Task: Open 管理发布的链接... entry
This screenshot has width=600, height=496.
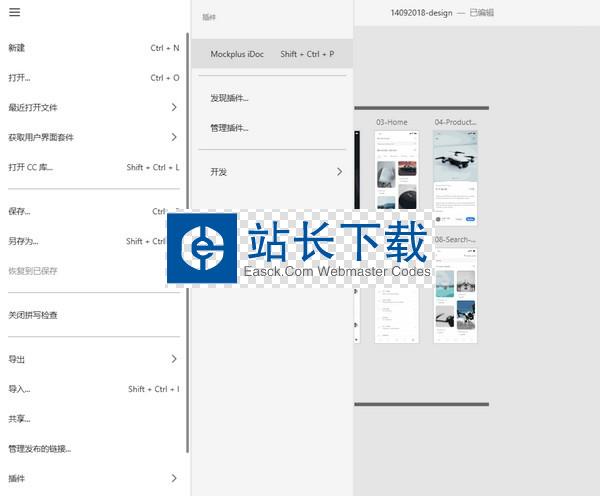Action: [x=40, y=449]
